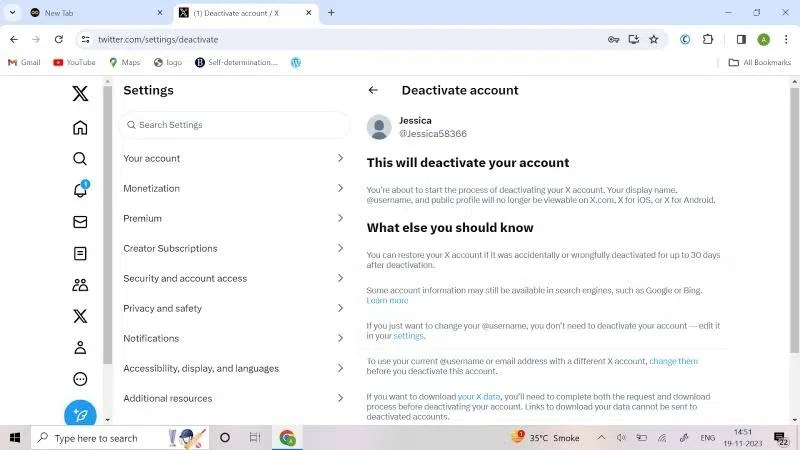Expand Notifications chevron arrow
The height and width of the screenshot is (450, 800).
(340, 338)
